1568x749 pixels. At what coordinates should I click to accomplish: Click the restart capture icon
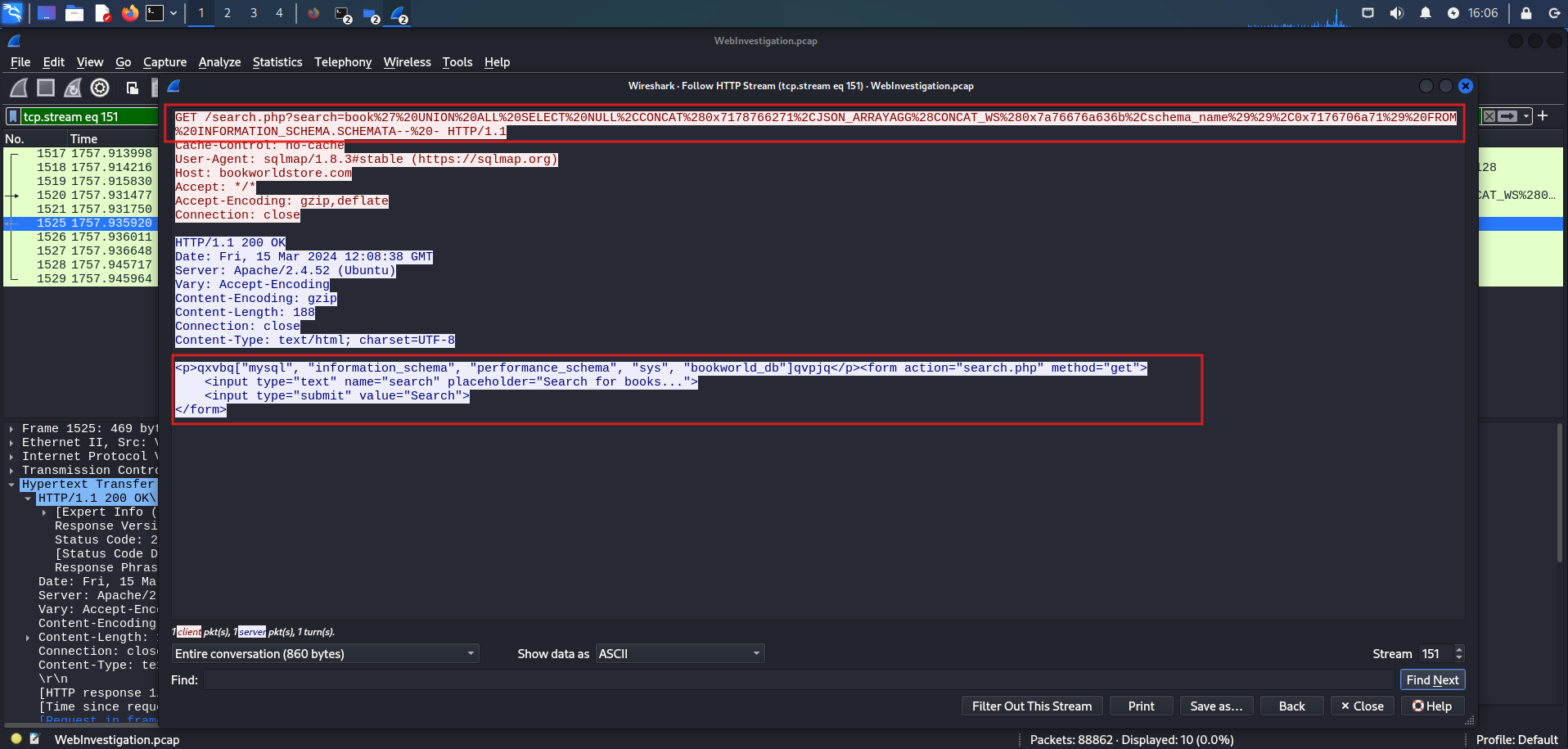click(73, 88)
